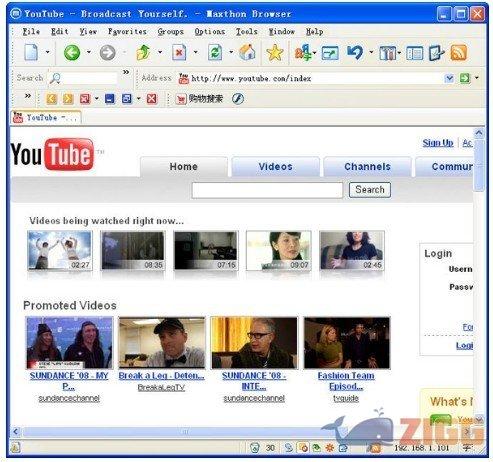Viewport: 493px width, 462px height.
Task: Expand the Search bar chevron overflow
Action: pyautogui.click(x=126, y=72)
